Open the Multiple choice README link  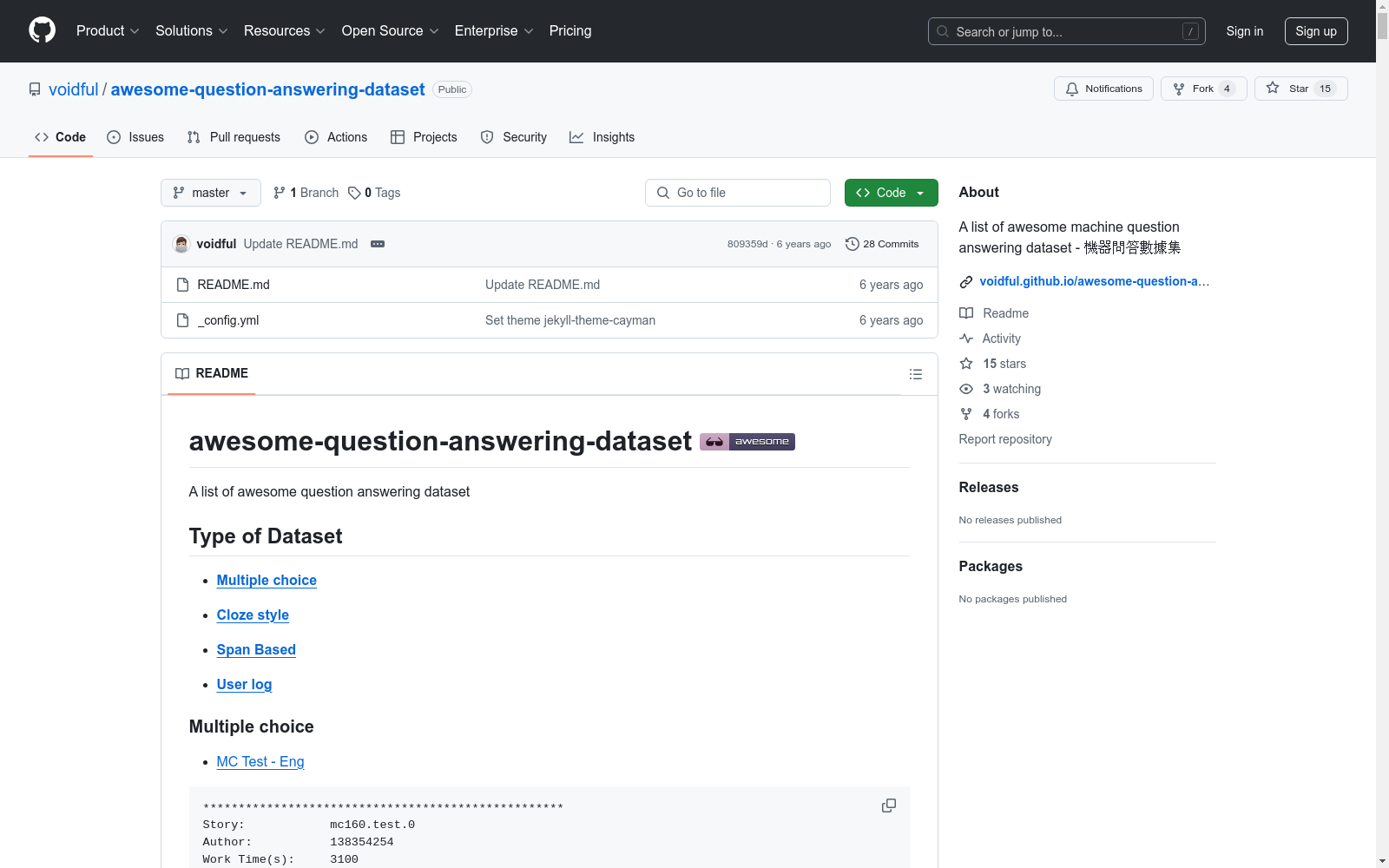pyautogui.click(x=267, y=580)
